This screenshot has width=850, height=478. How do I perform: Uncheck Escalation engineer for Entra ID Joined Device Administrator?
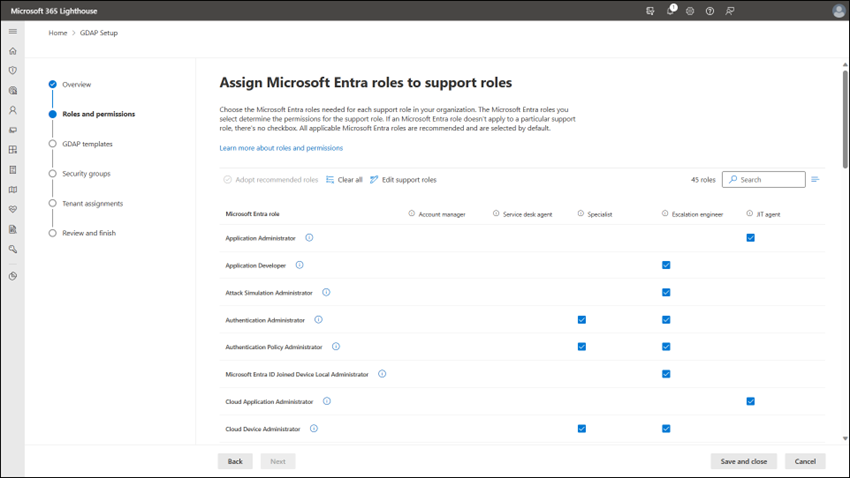(x=666, y=374)
